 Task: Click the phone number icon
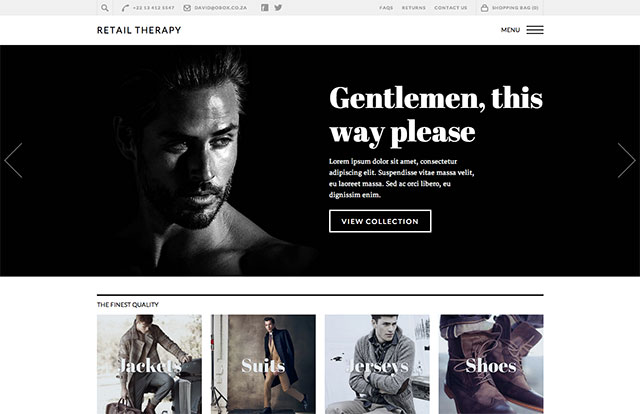click(125, 7)
